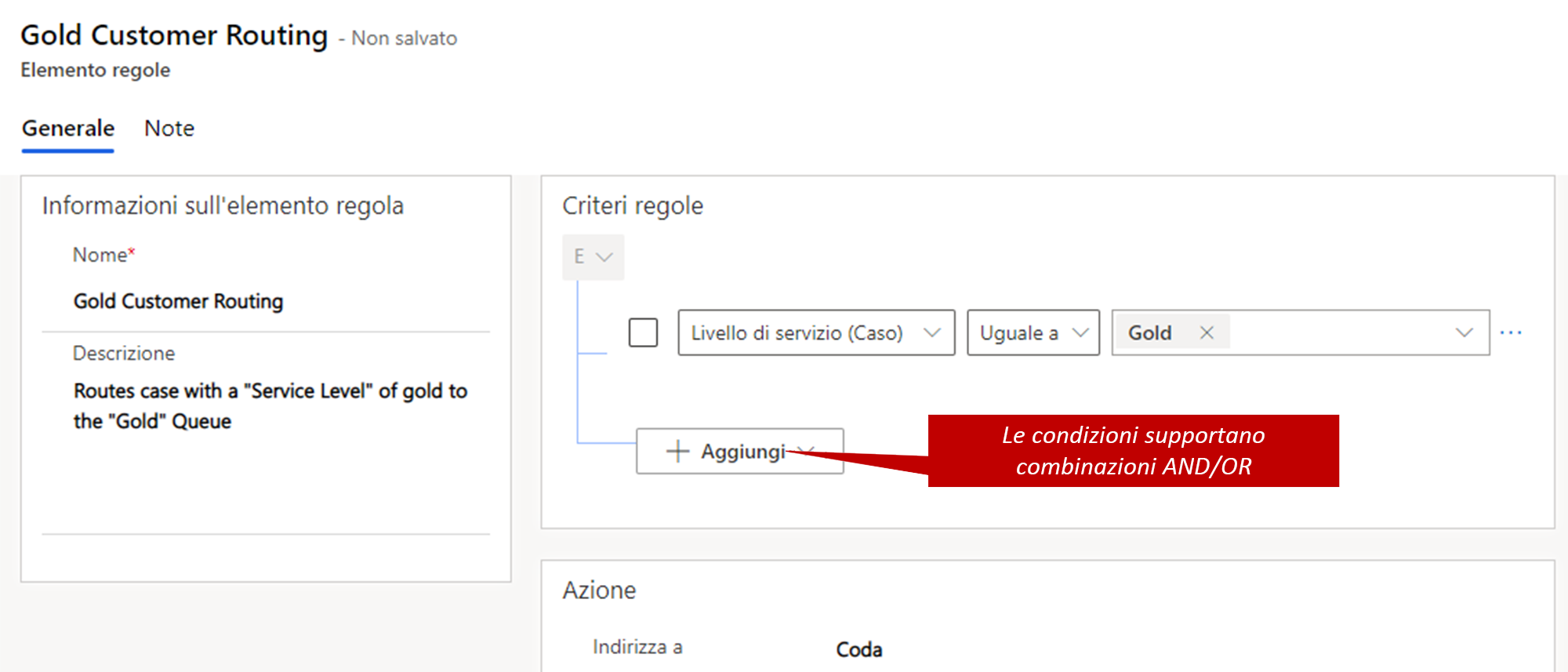The height and width of the screenshot is (672, 1568).
Task: Click the Indirizza a label
Action: [637, 647]
